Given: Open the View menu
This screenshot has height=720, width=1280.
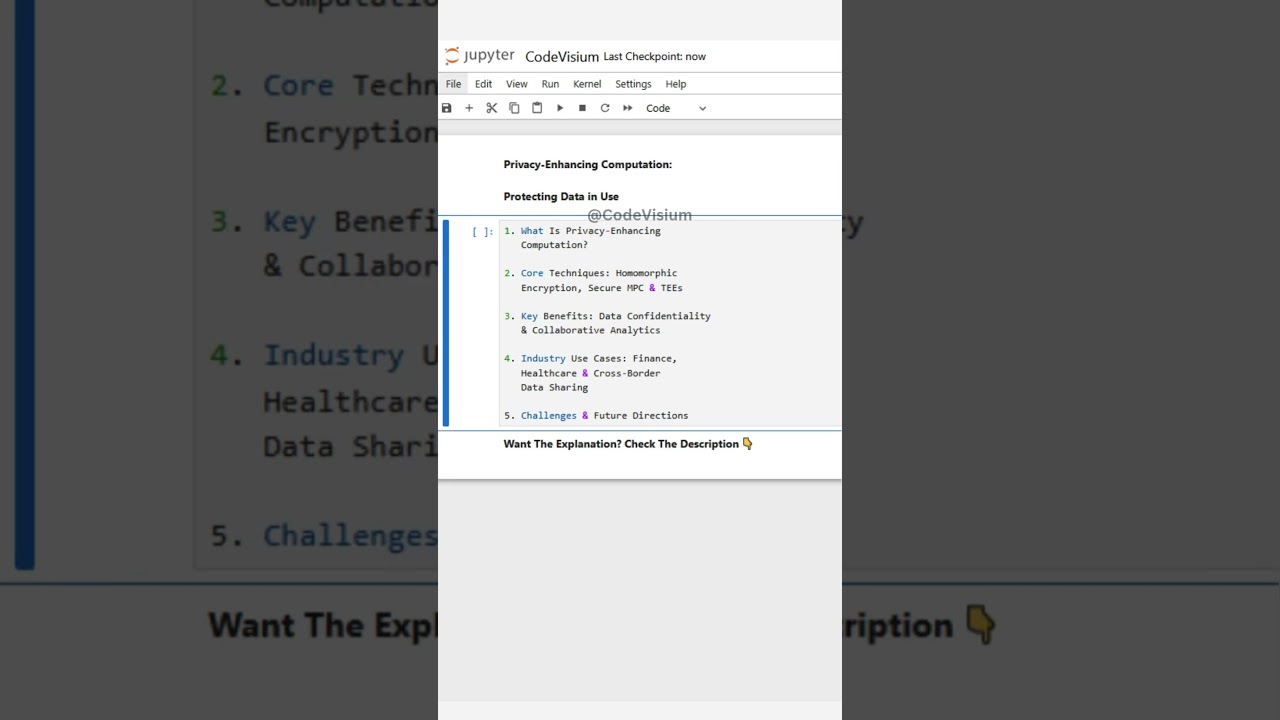Looking at the screenshot, I should (517, 84).
